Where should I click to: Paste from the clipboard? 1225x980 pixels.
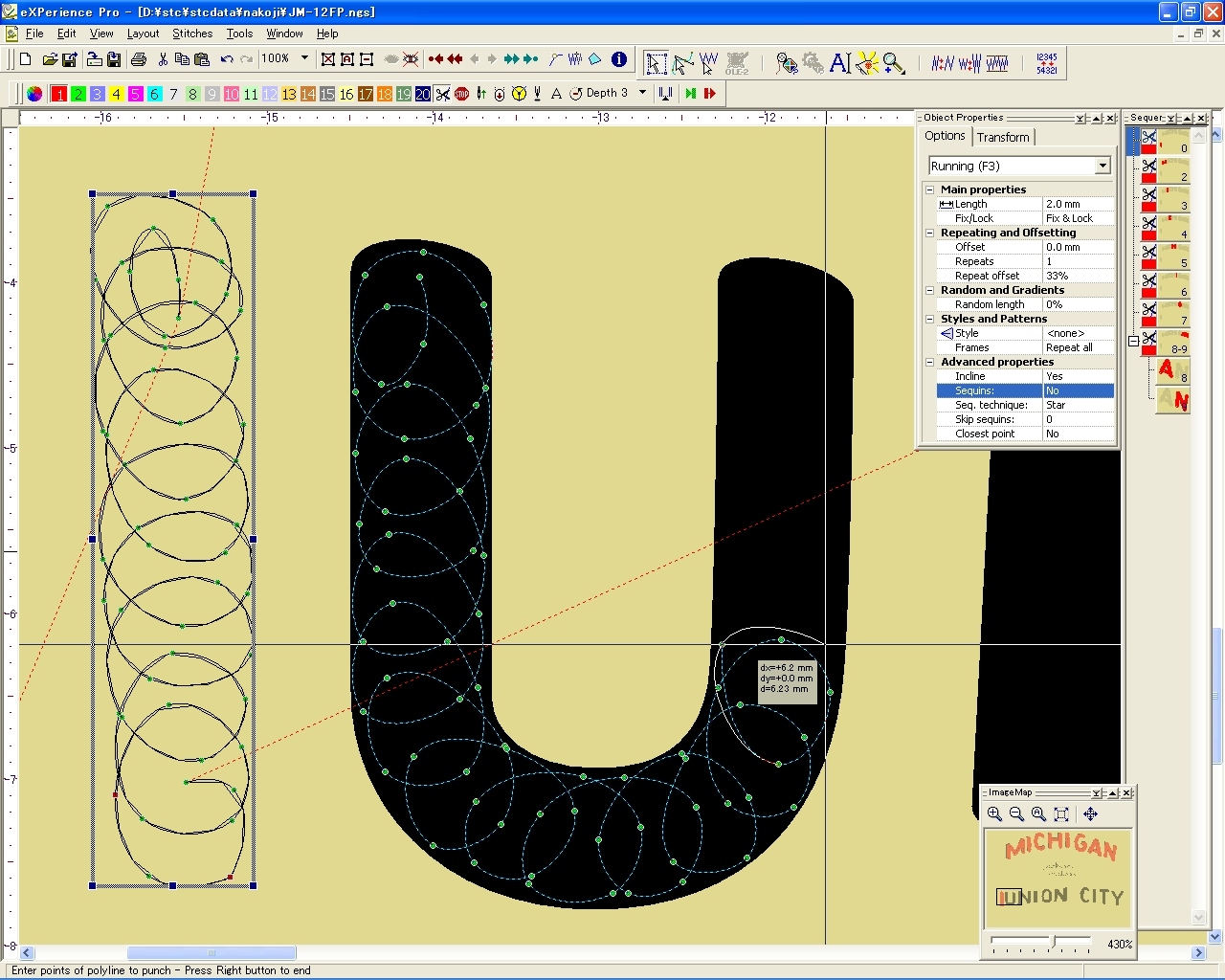tap(201, 59)
